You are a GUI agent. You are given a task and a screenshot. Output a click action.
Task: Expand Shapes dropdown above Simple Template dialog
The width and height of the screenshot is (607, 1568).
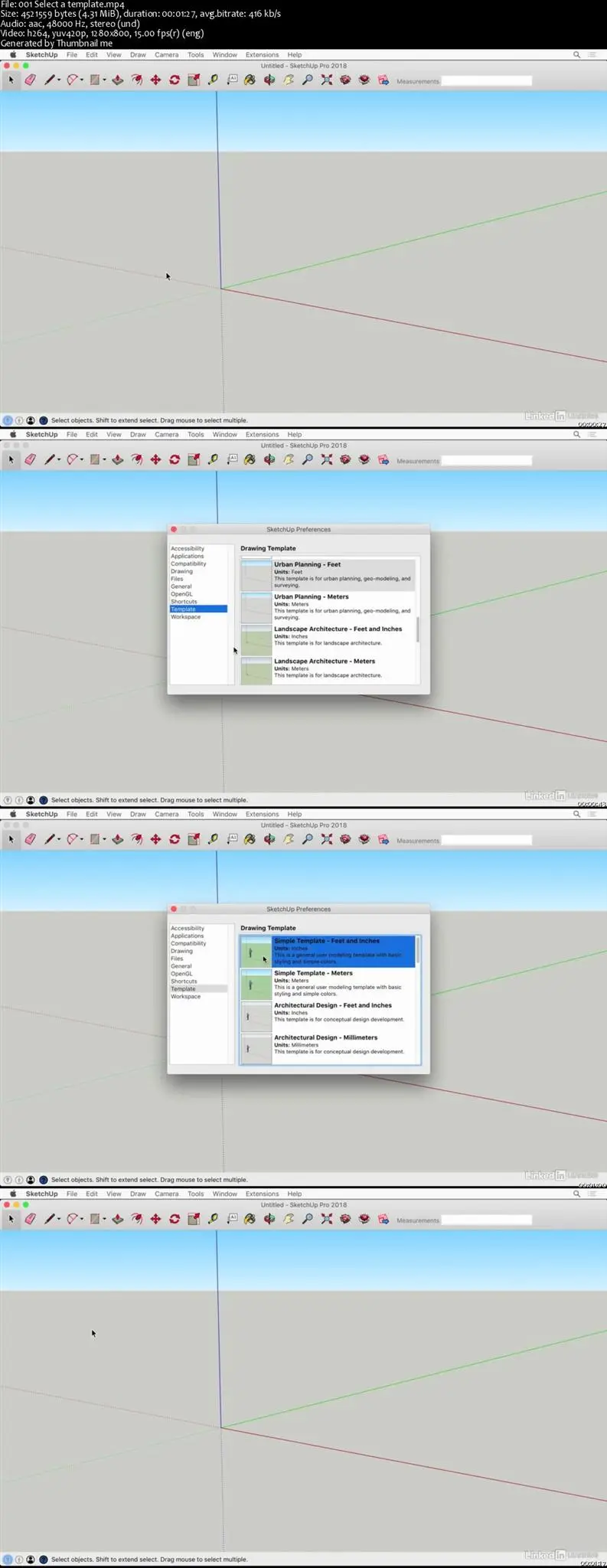click(104, 840)
